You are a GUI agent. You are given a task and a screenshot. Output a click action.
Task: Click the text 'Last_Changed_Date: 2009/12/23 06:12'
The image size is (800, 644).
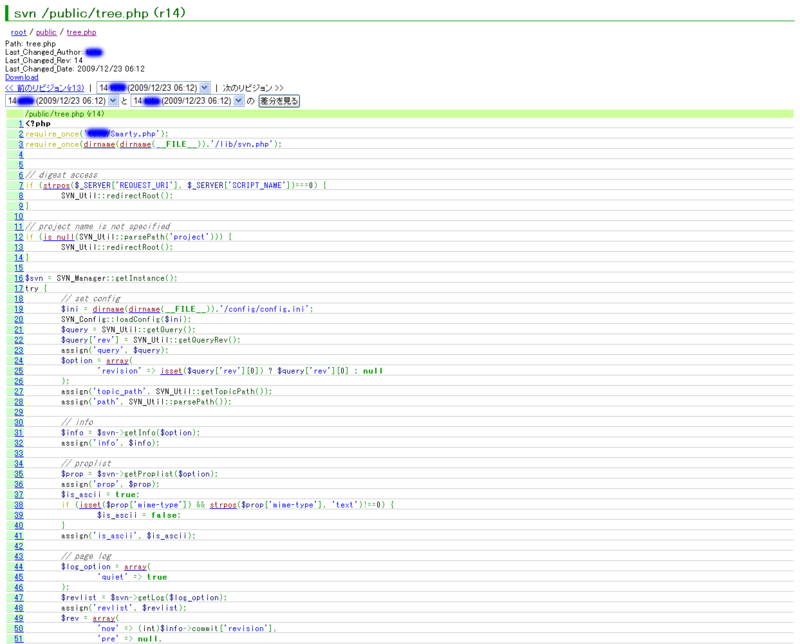click(75, 69)
